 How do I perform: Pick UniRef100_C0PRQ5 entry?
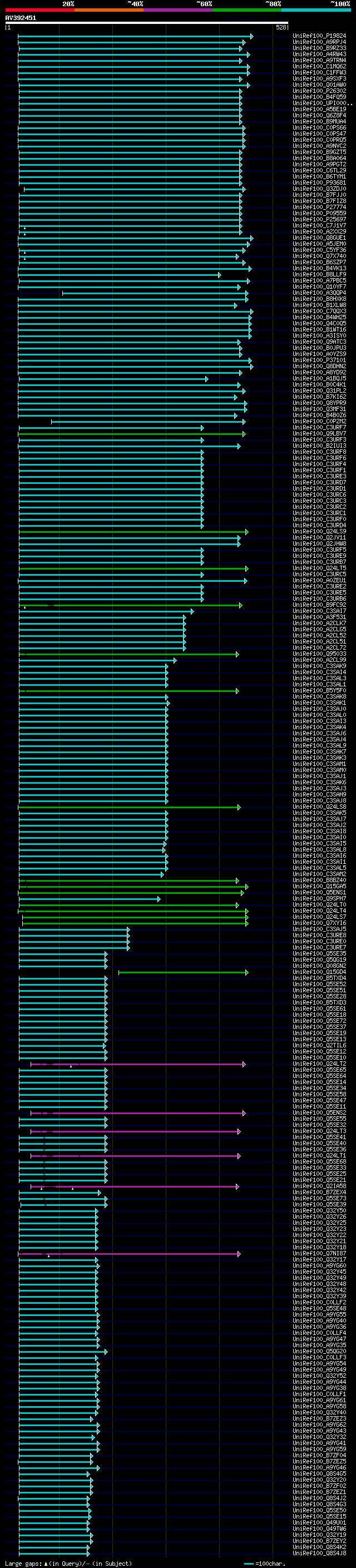click(319, 140)
